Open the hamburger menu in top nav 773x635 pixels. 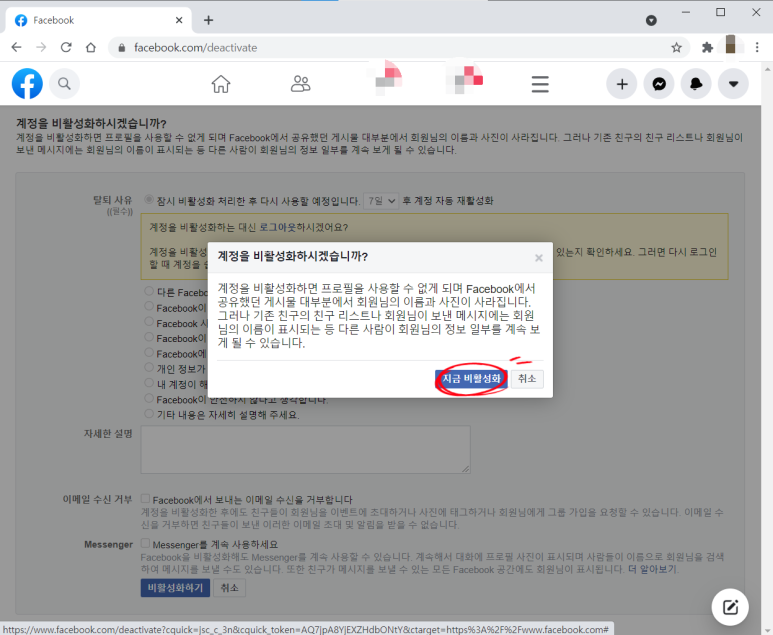[x=540, y=84]
